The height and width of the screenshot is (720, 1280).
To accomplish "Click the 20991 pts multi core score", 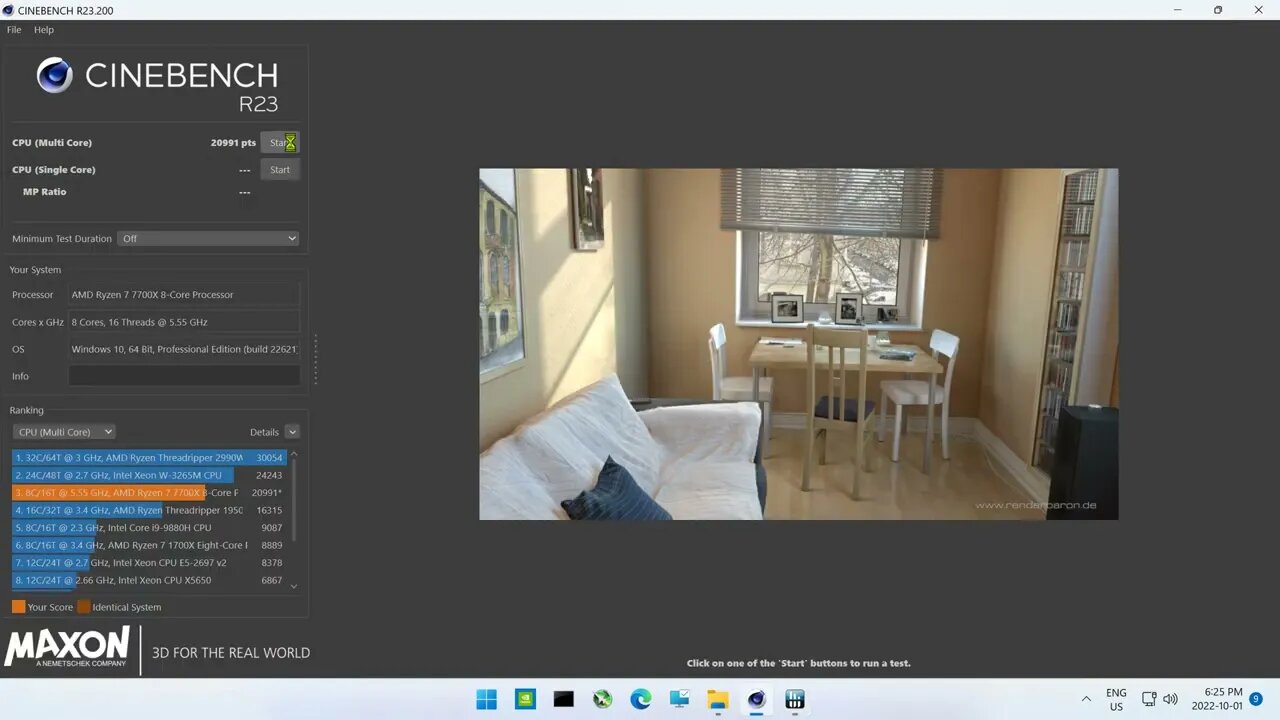I will [233, 143].
